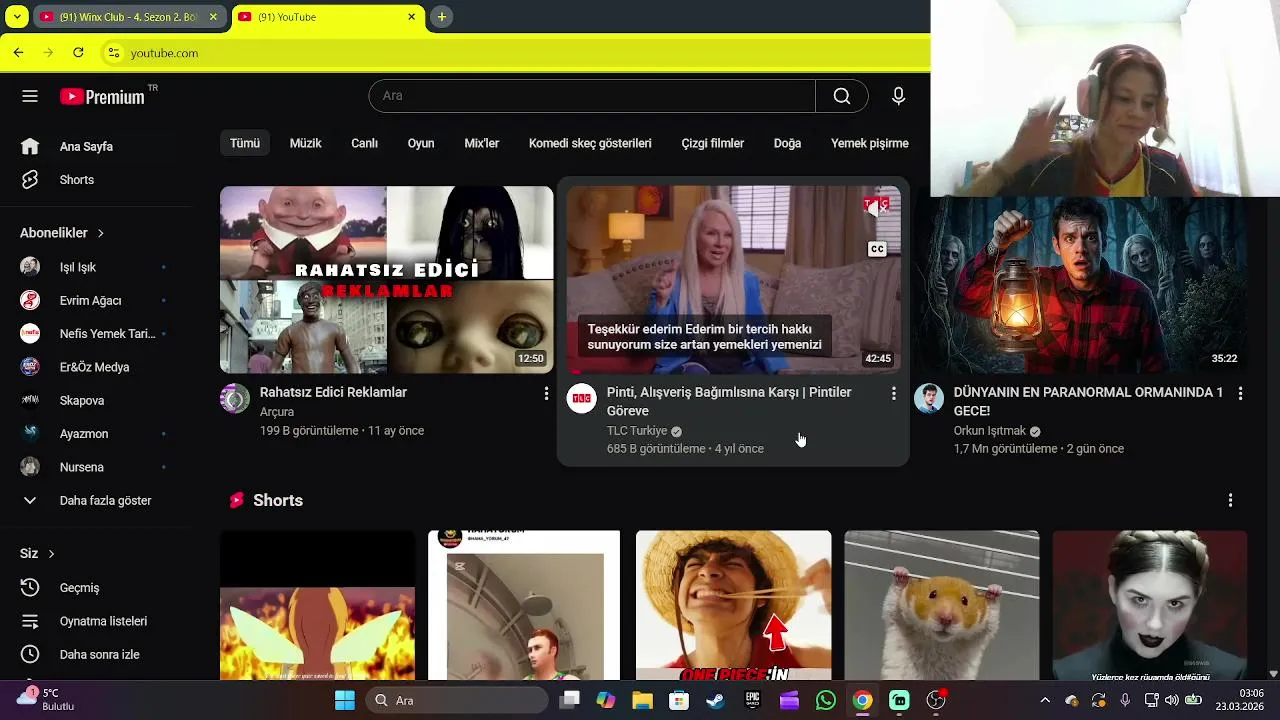Start voice search with the microphone
This screenshot has width=1280, height=720.
898,96
